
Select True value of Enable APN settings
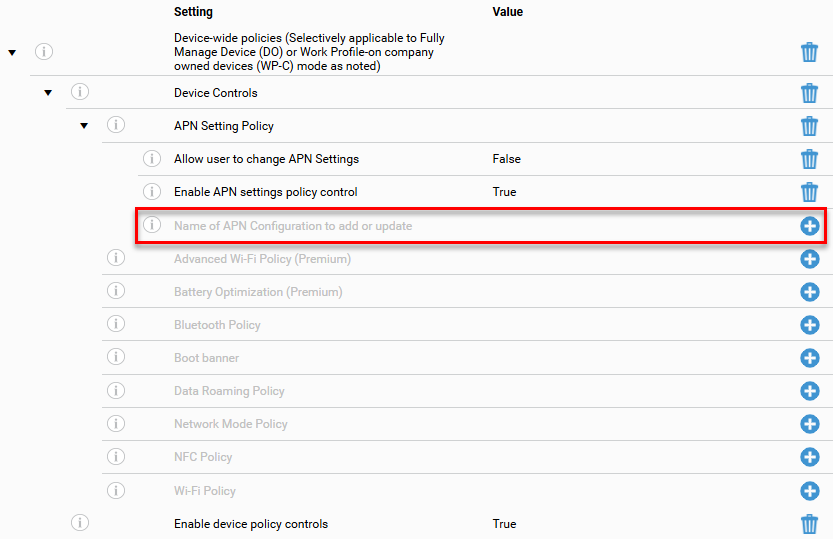[x=504, y=192]
